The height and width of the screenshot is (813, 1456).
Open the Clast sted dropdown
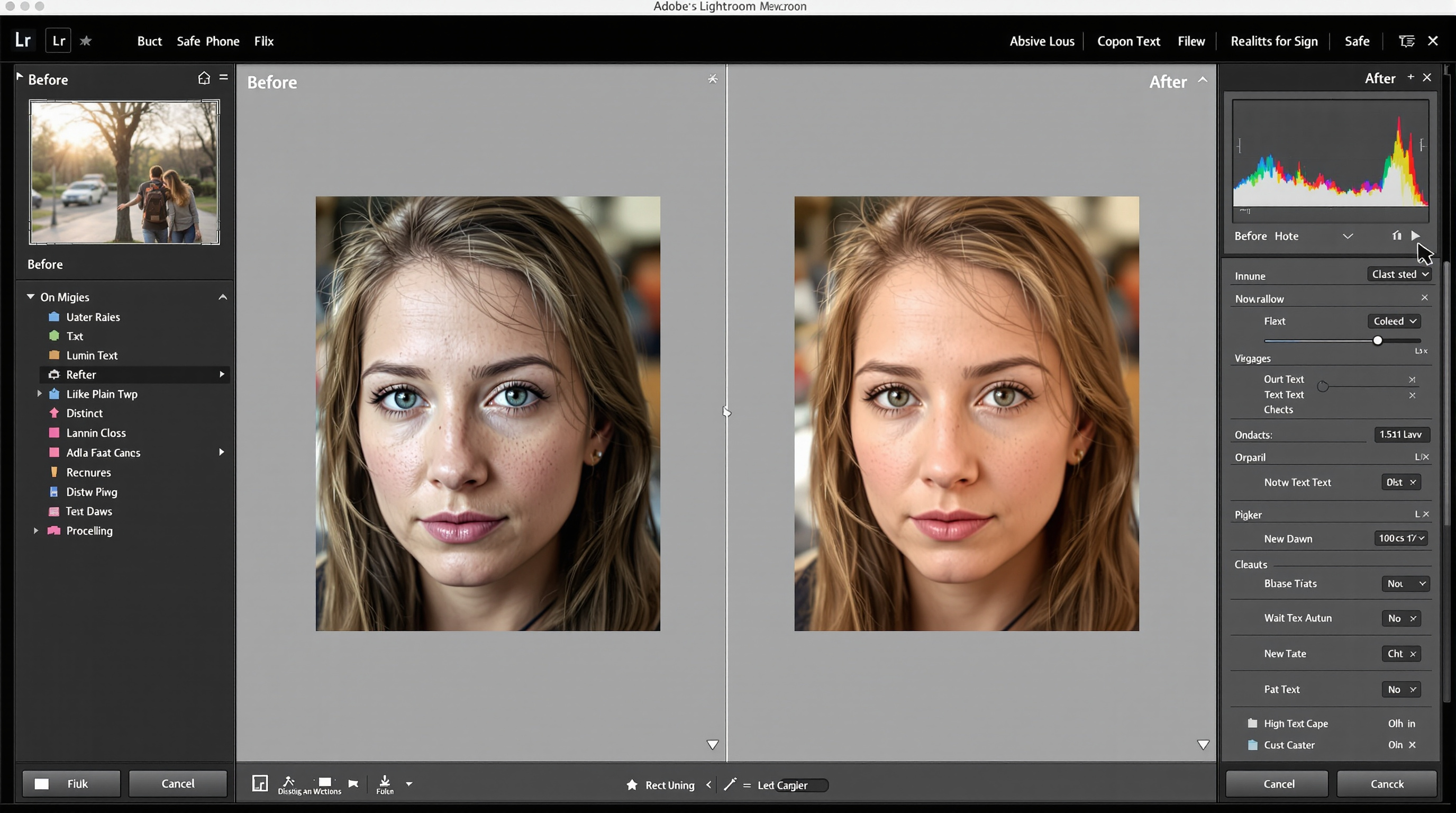[1400, 274]
